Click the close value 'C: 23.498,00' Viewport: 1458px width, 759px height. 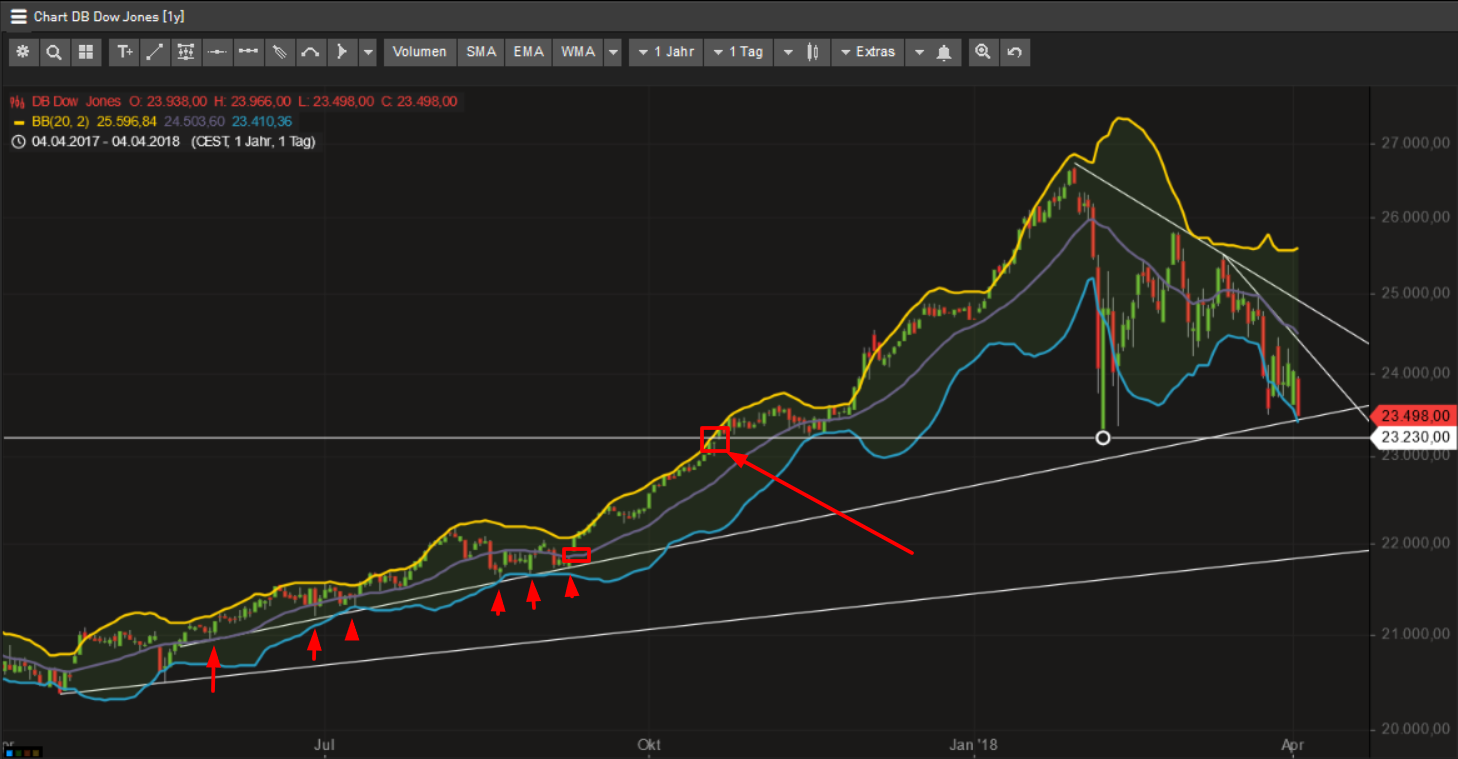[419, 101]
